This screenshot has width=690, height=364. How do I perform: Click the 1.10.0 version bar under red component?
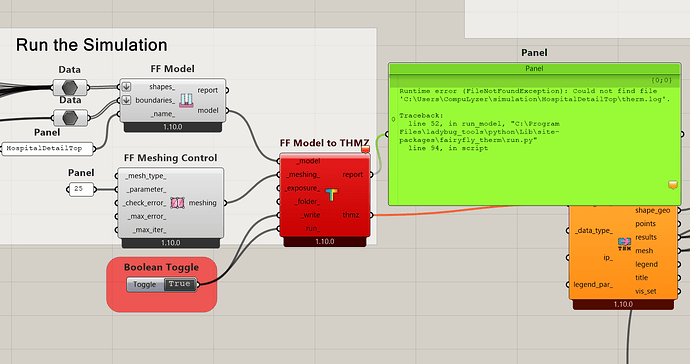coord(325,242)
